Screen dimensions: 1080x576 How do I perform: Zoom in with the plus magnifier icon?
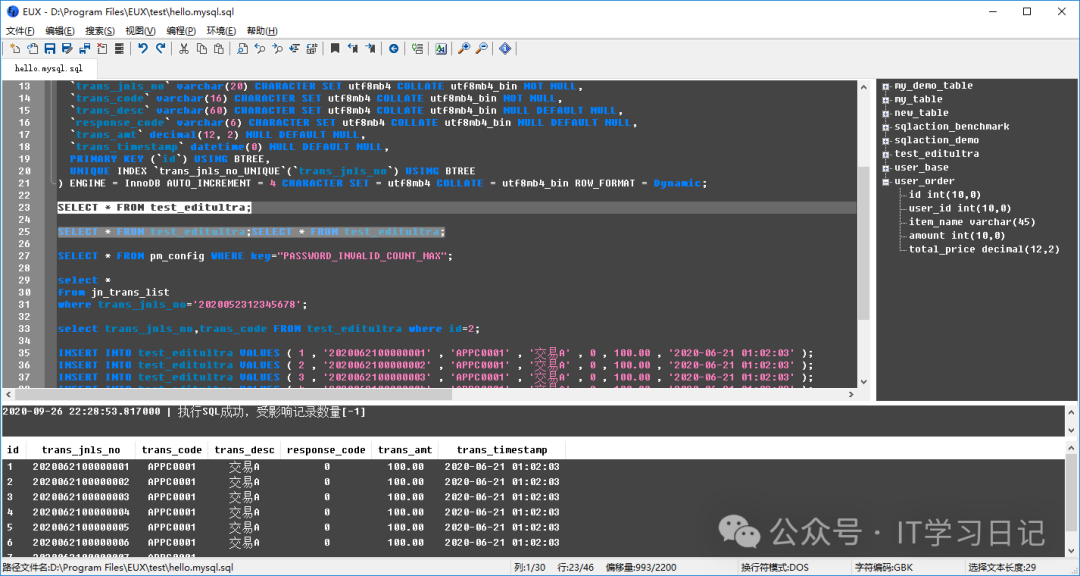pyautogui.click(x=464, y=48)
